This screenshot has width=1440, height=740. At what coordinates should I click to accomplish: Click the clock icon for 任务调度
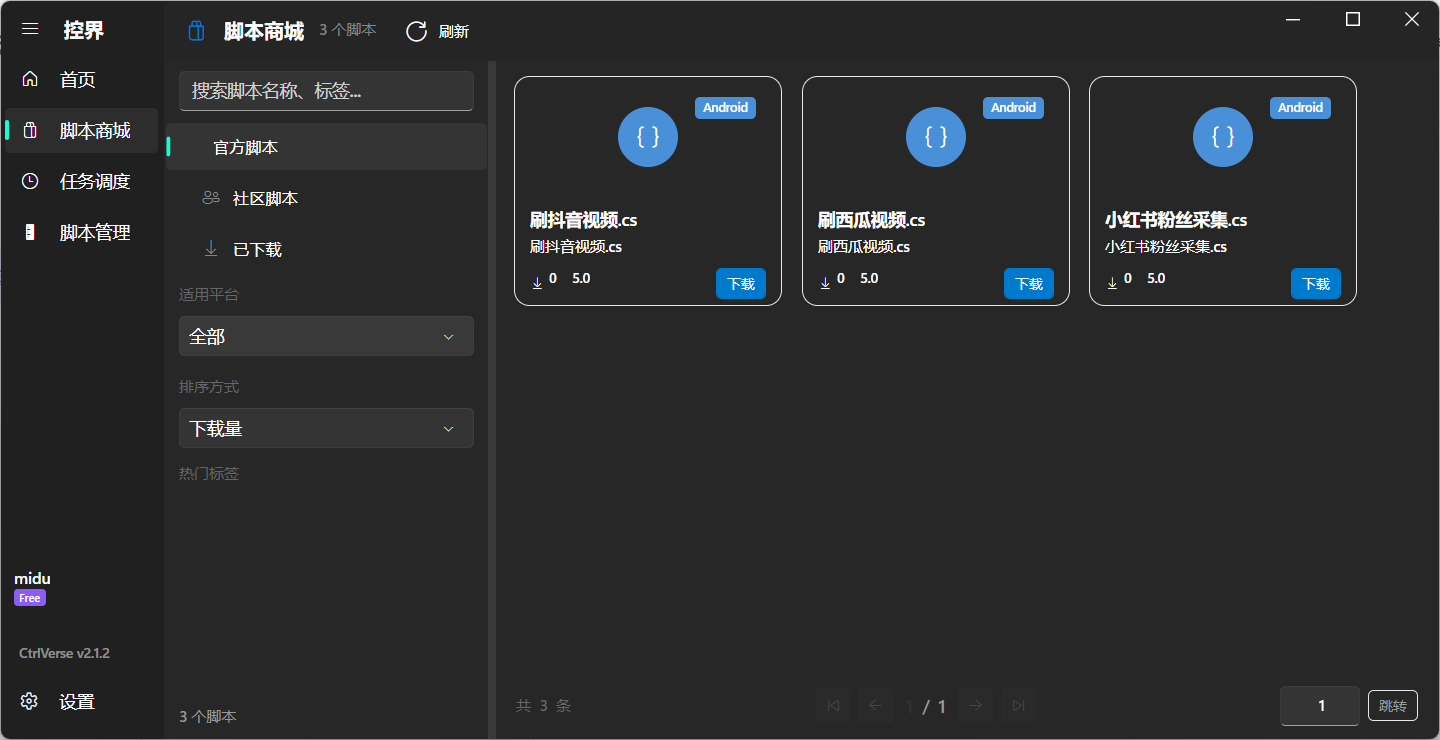(x=30, y=181)
